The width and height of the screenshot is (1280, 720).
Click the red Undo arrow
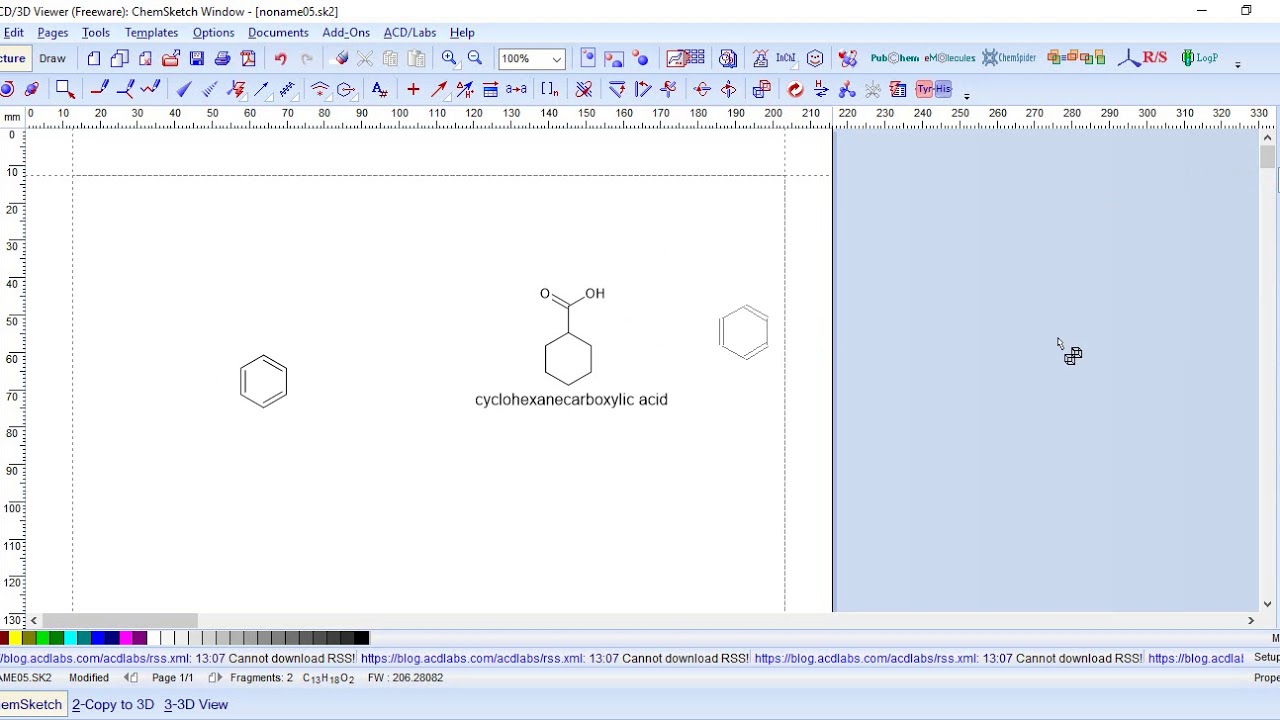281,59
